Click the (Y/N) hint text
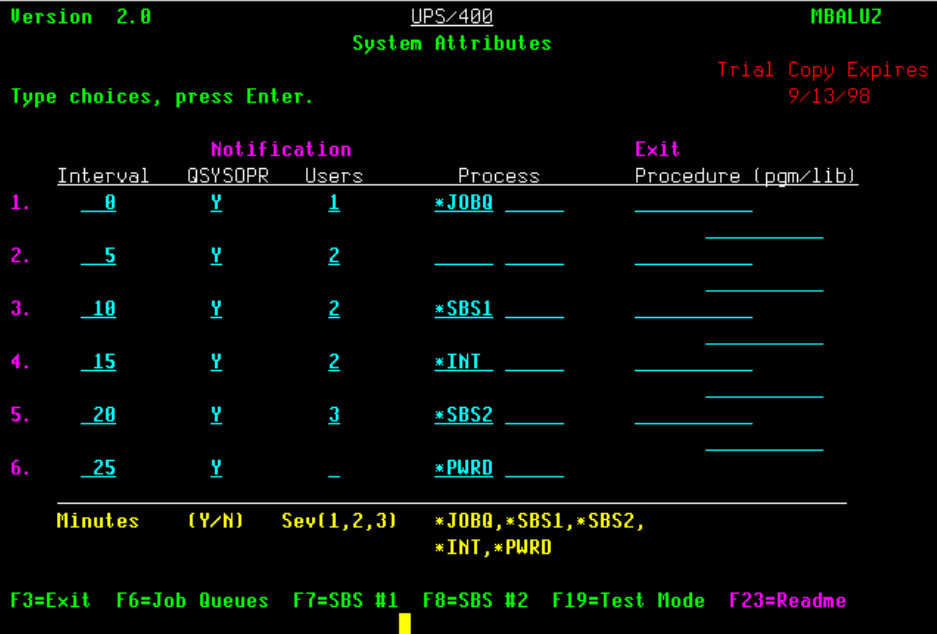This screenshot has width=937, height=634. point(216,521)
